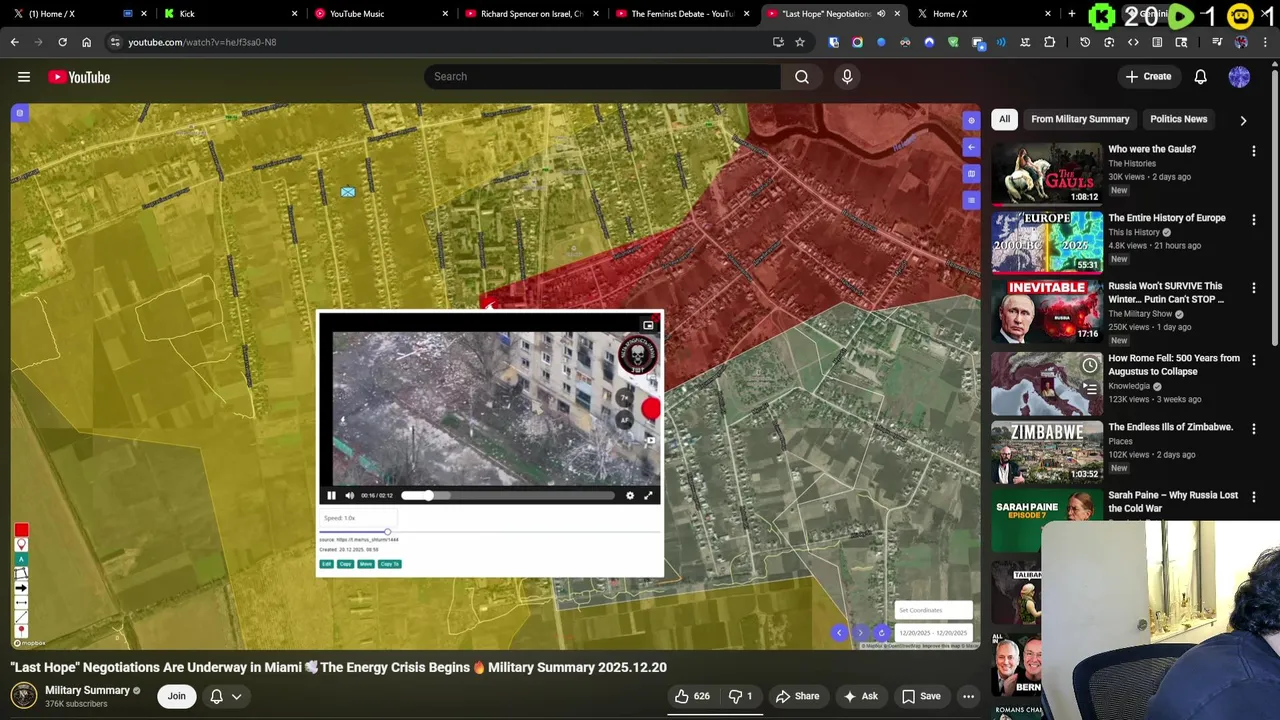Viewport: 1280px width, 720px height.
Task: Switch to the YouTube Music tab
Action: click(x=380, y=14)
